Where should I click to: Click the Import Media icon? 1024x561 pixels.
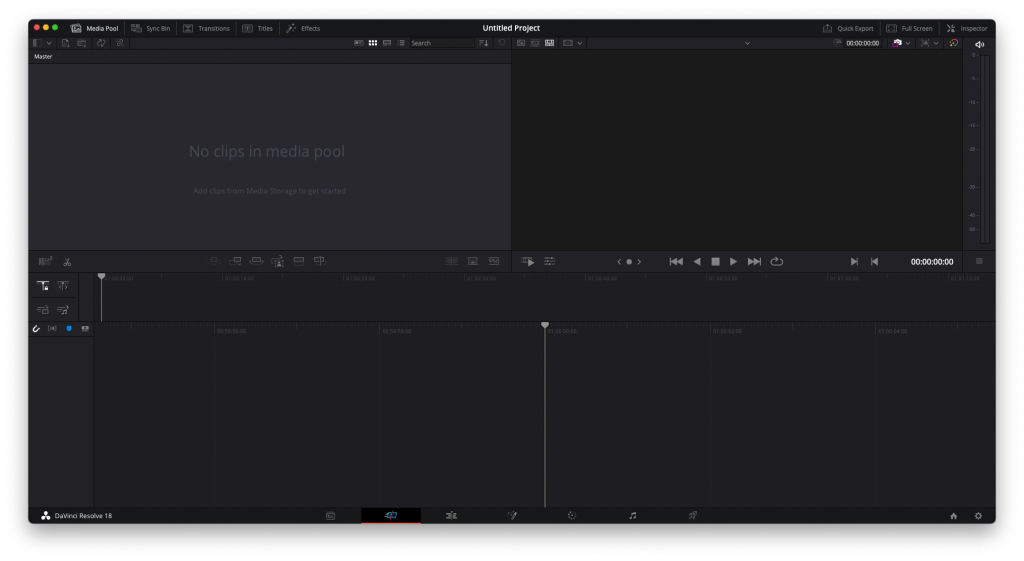(65, 43)
